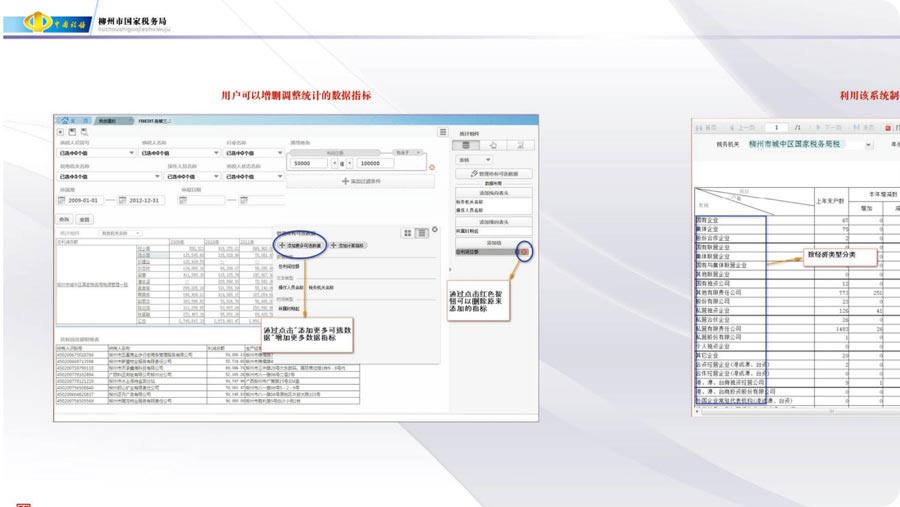The width and height of the screenshot is (900, 507).
Task: Click the red remove icon beside the filter range
Action: pos(431,166)
